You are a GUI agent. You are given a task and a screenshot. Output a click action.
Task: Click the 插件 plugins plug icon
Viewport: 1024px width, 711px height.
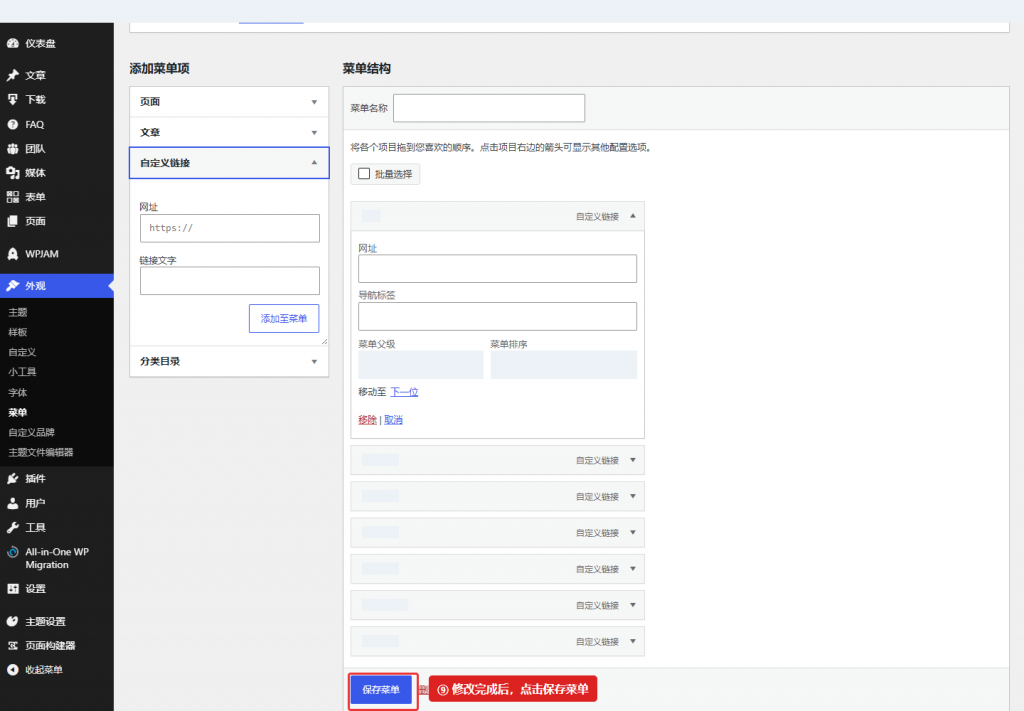(12, 479)
